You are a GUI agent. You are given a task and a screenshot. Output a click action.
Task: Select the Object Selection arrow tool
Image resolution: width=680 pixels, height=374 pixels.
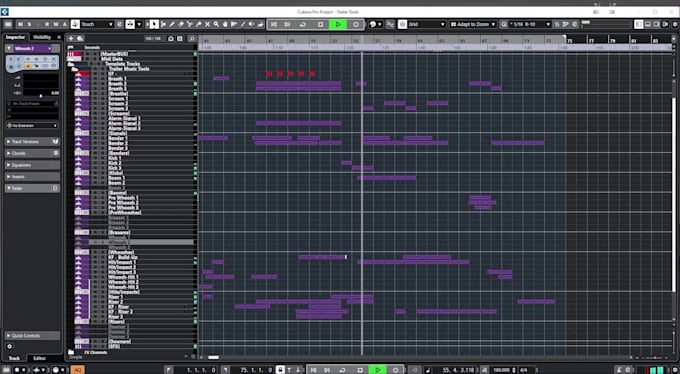[154, 24]
